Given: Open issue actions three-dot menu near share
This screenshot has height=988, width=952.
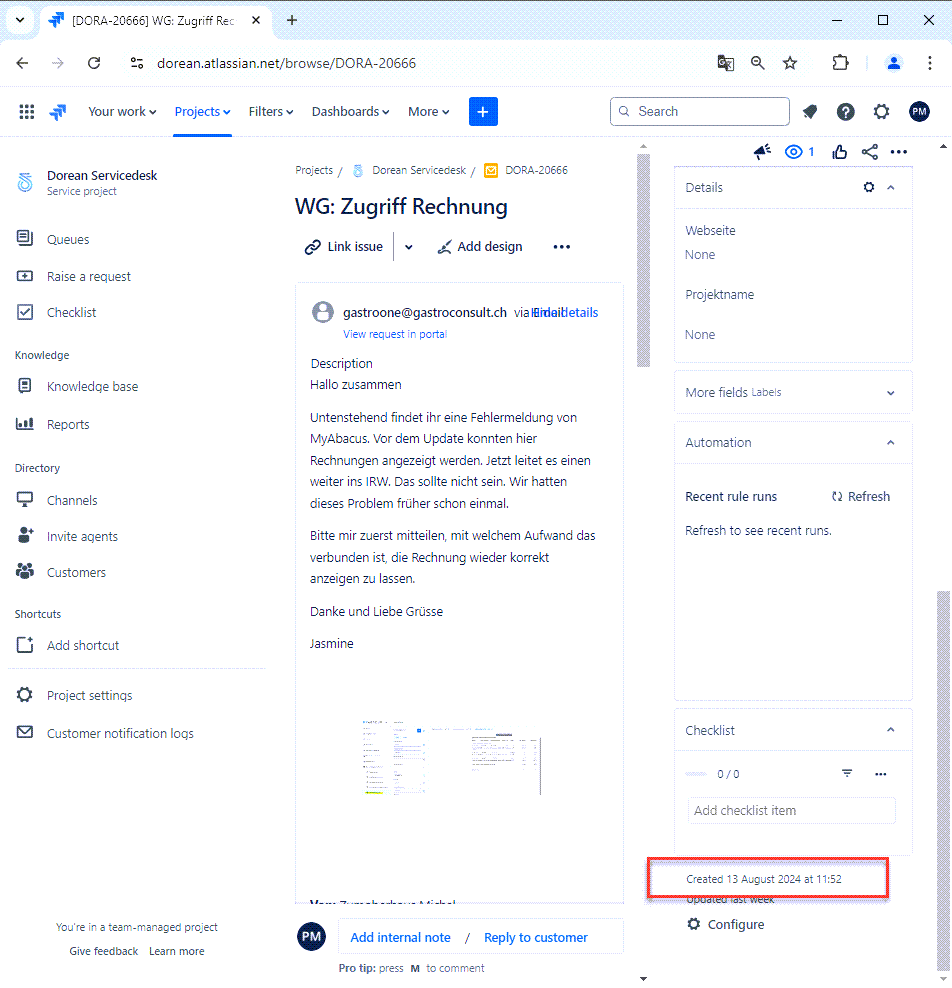Looking at the screenshot, I should click(x=899, y=152).
